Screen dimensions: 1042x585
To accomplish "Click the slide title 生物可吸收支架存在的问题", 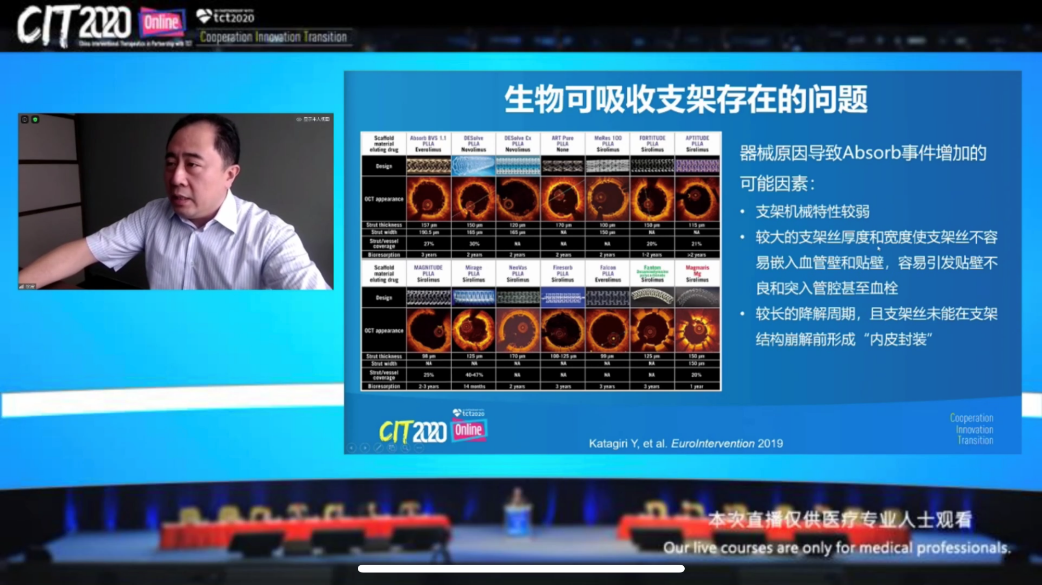I will point(685,99).
